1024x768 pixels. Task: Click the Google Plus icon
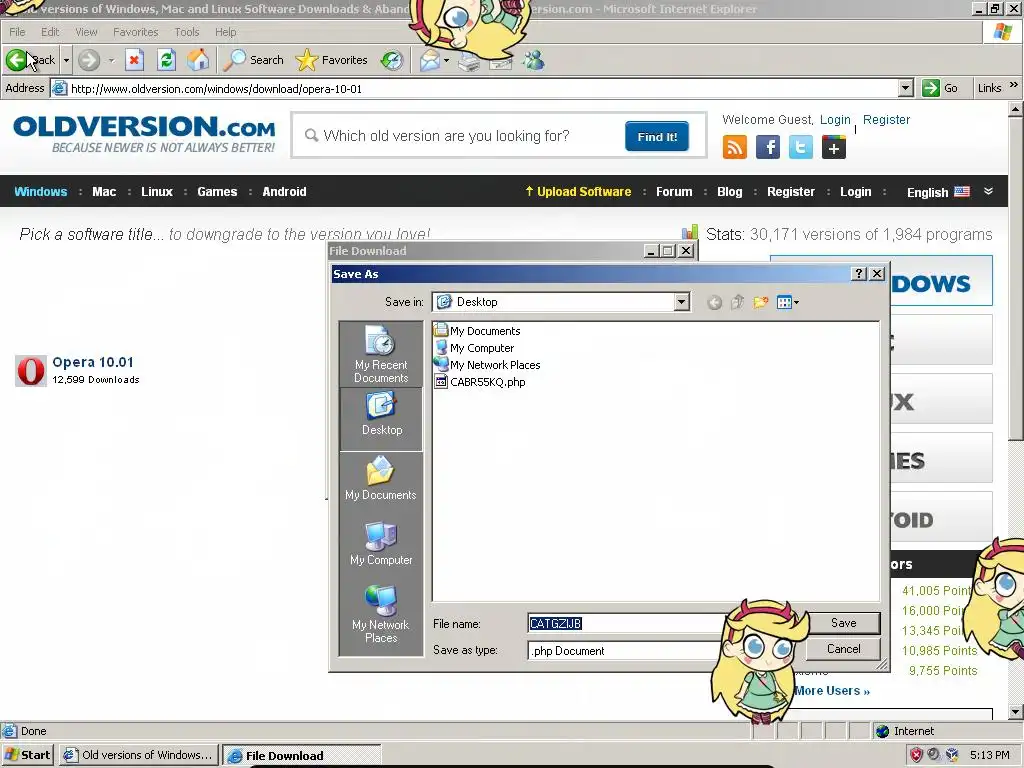[833, 147]
